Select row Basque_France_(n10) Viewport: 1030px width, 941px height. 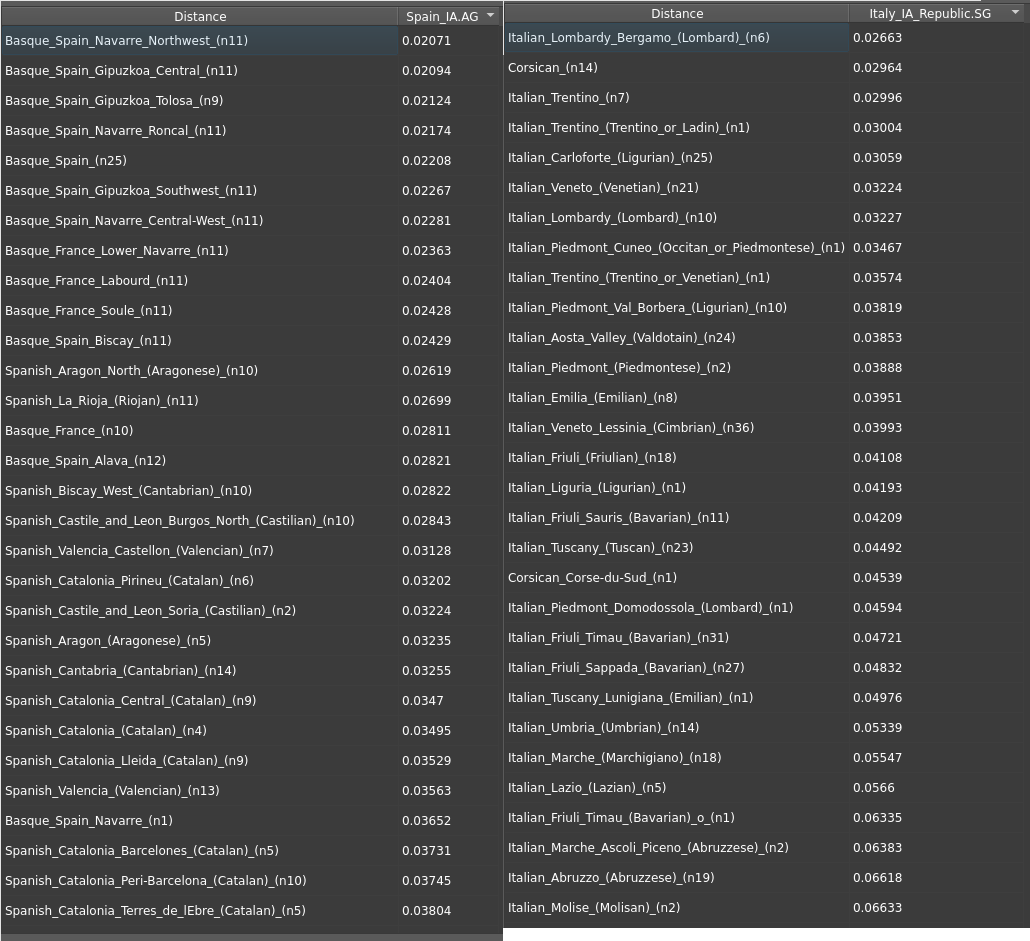(x=252, y=431)
